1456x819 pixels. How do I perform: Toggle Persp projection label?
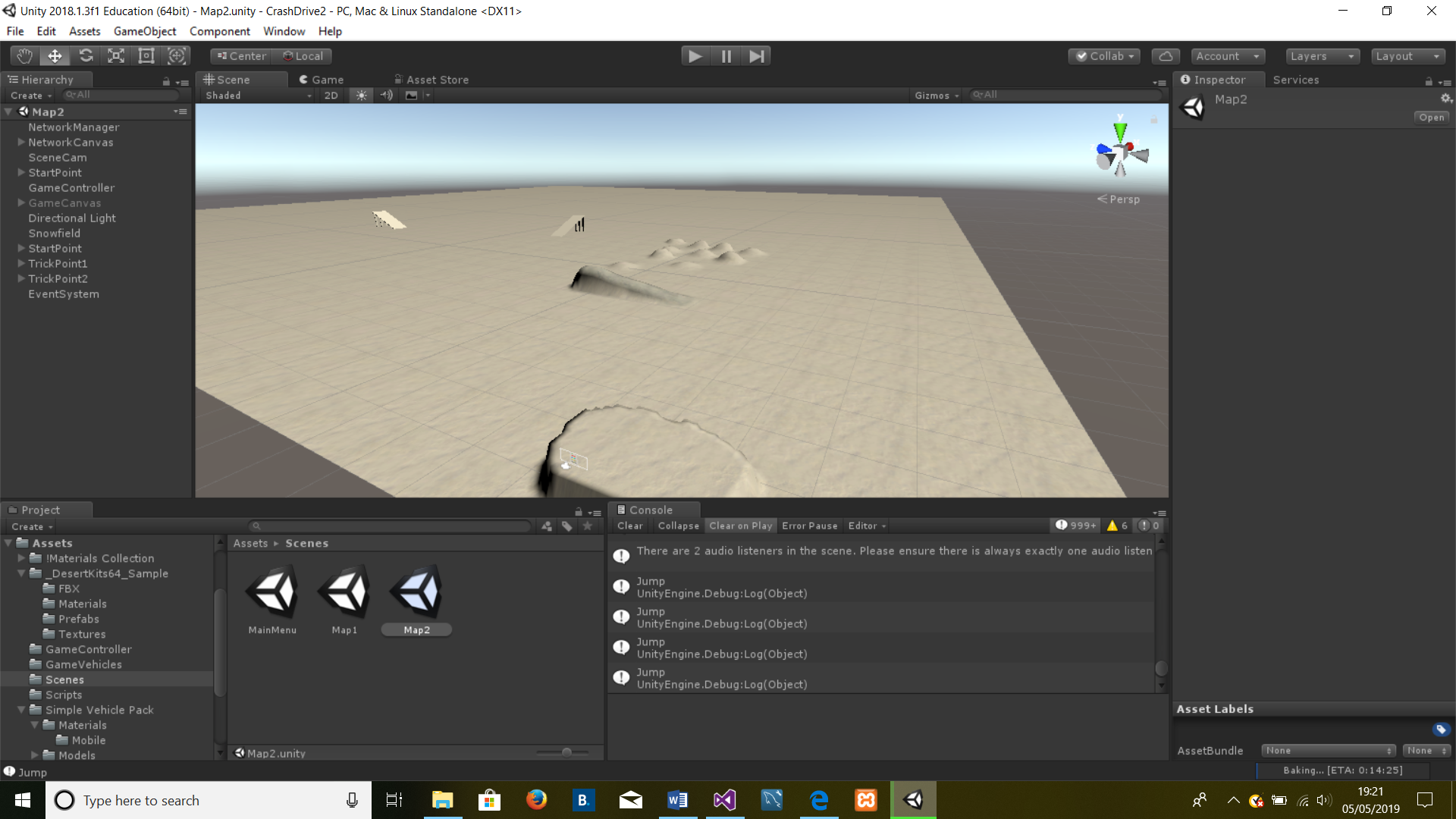[x=1119, y=199]
